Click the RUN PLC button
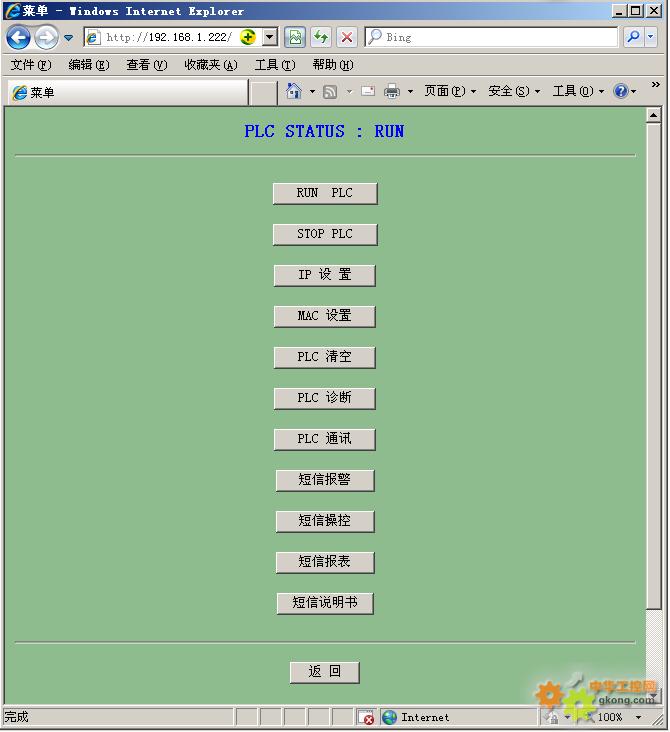Screen dimensions: 670x732 click(325, 193)
